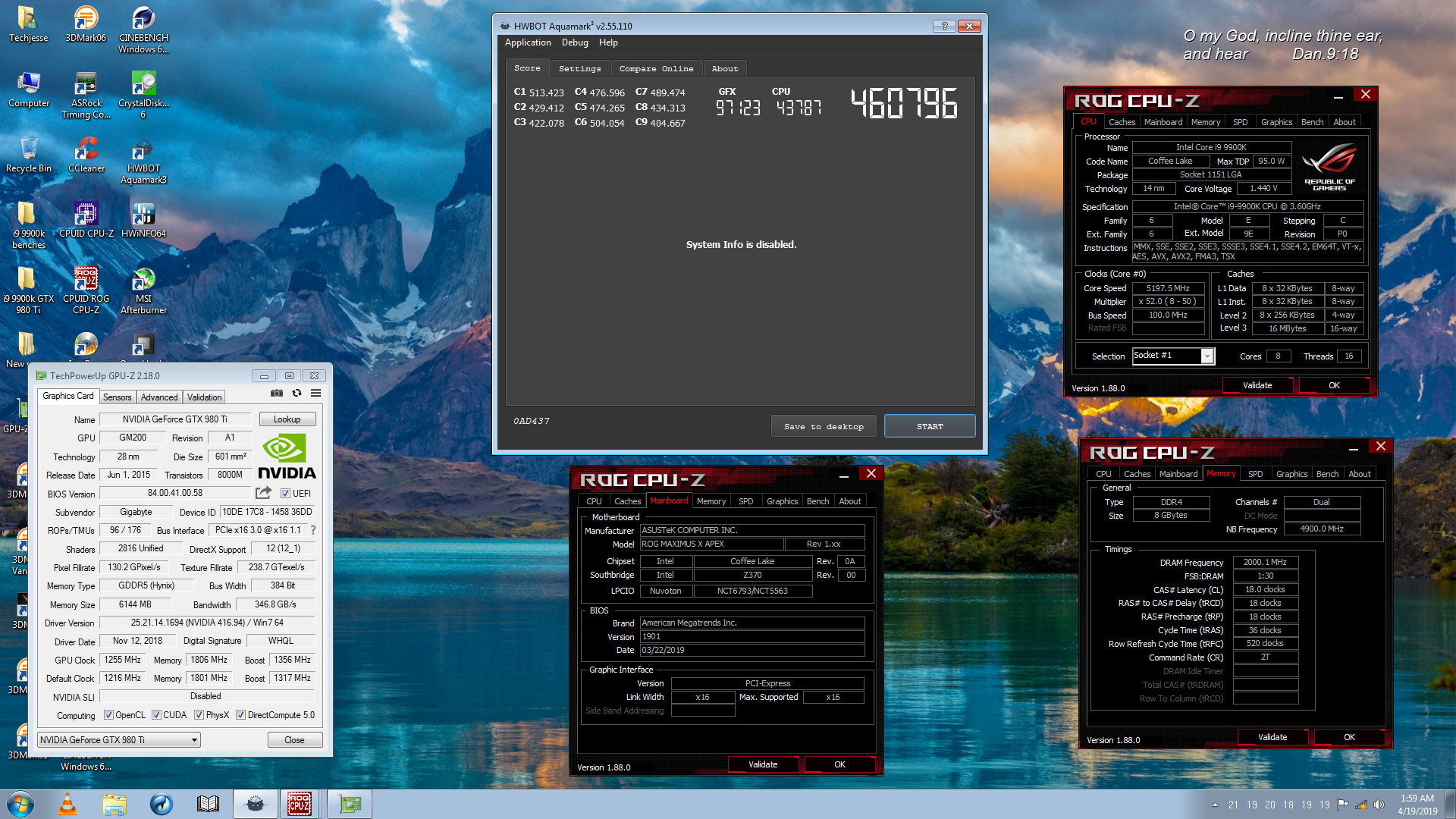Click the Lookup button in GPU-Z

click(287, 419)
